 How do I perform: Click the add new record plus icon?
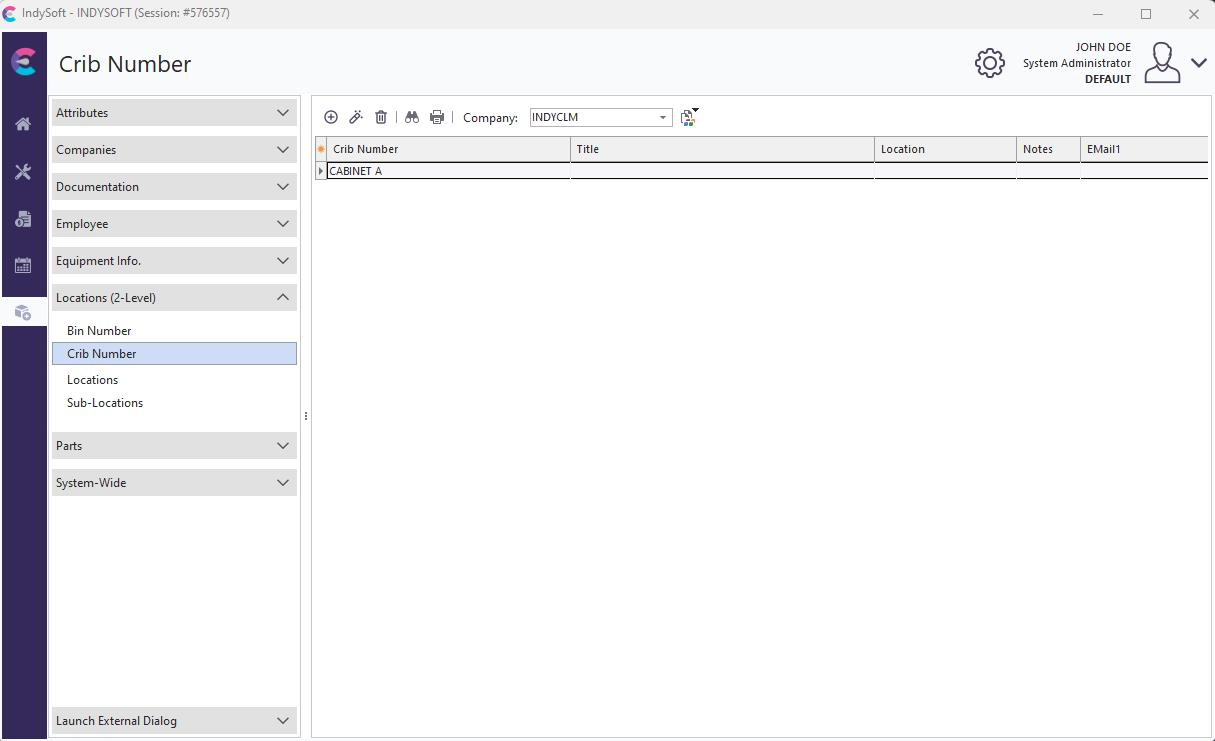[x=331, y=117]
